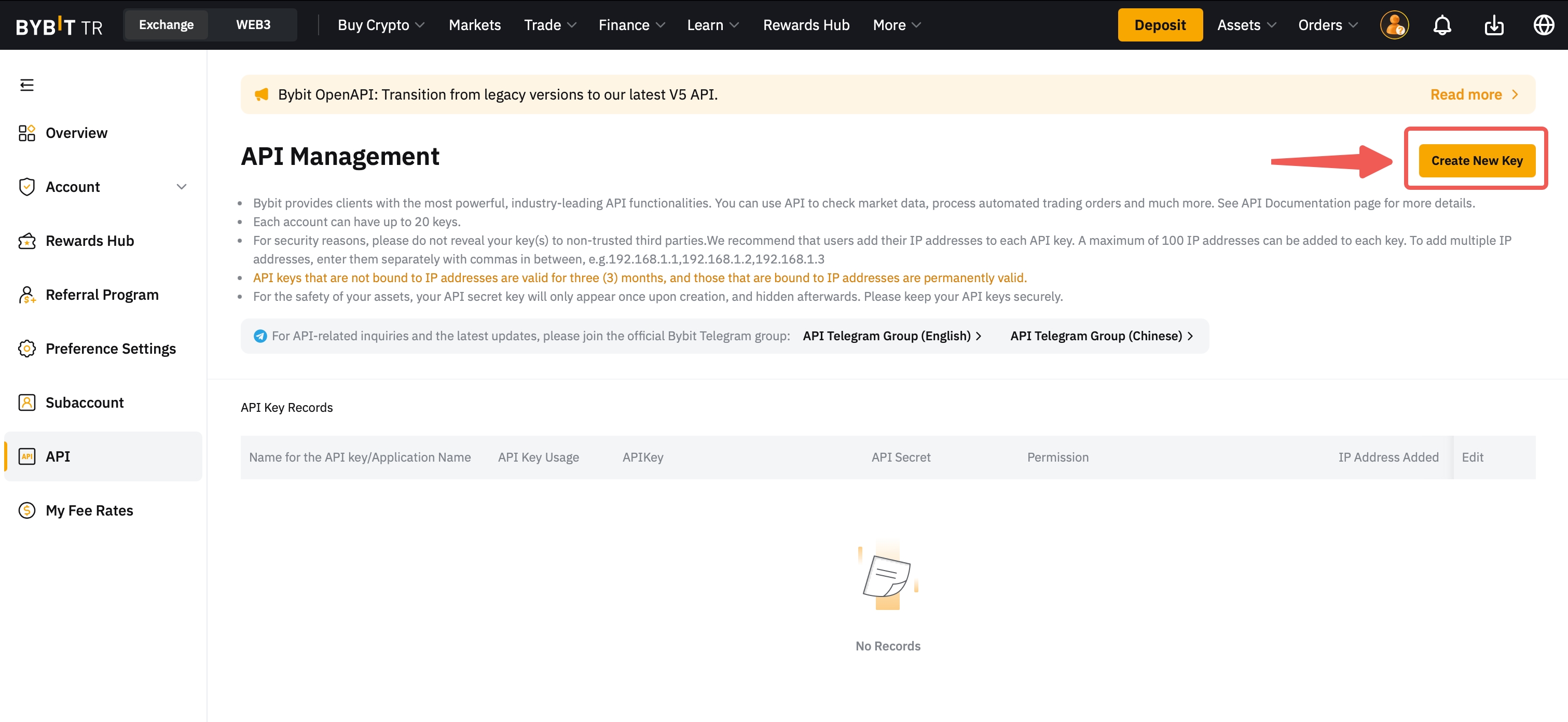1568x722 pixels.
Task: Click the Create New Key button
Action: pyautogui.click(x=1476, y=161)
